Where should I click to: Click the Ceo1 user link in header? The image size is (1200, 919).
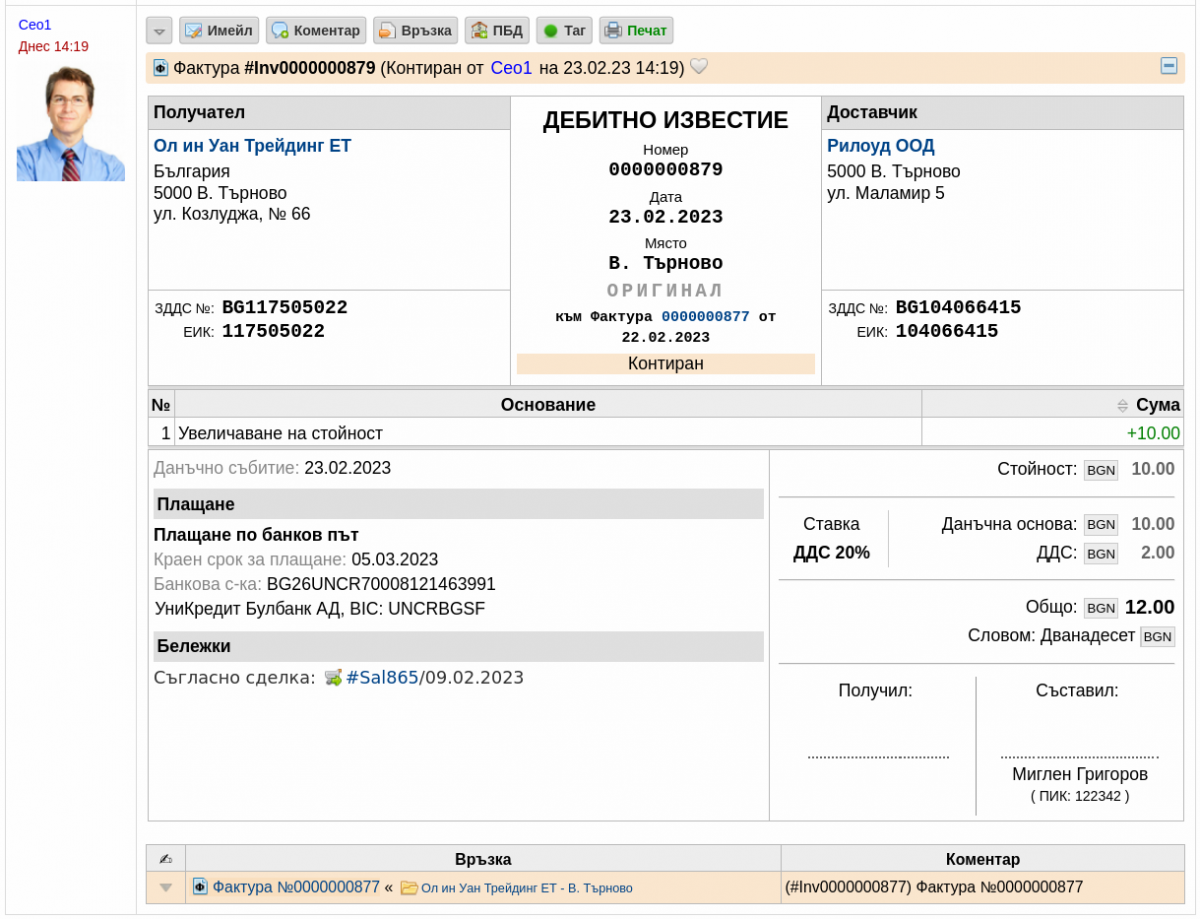coord(511,68)
